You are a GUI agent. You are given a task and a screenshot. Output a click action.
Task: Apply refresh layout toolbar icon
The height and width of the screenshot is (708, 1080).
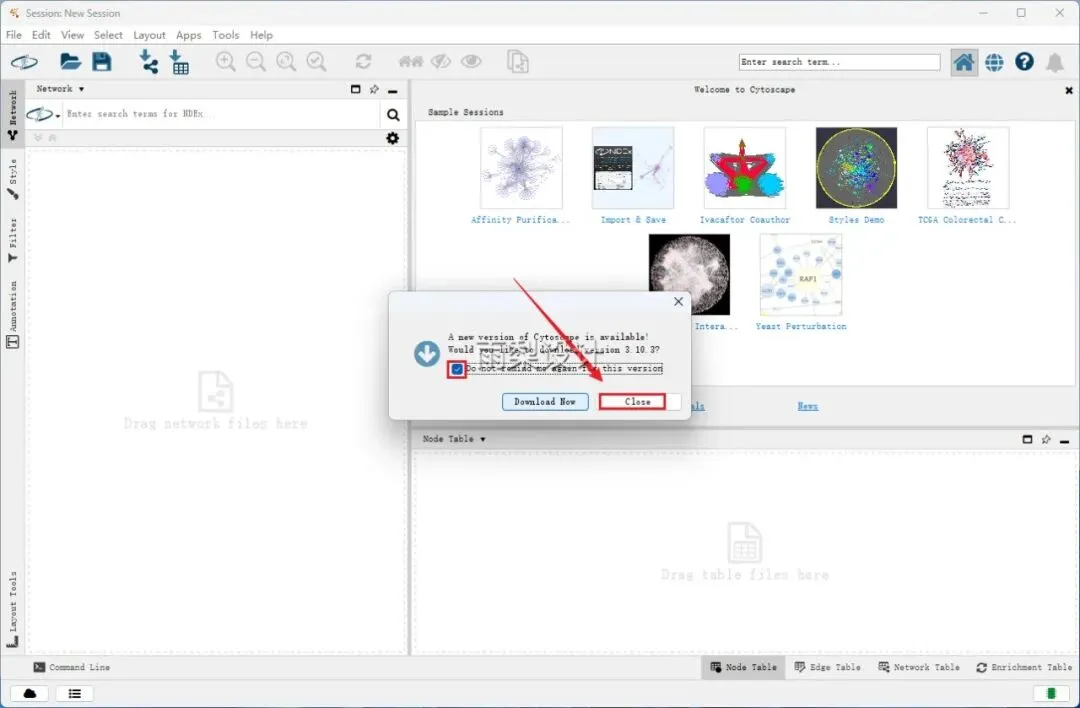pos(363,62)
